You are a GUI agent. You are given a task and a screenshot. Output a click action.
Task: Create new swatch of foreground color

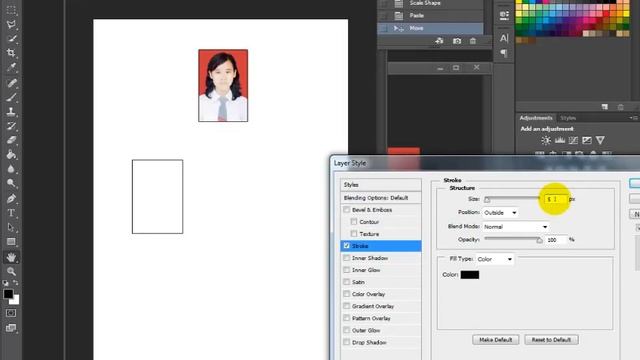[x=605, y=107]
